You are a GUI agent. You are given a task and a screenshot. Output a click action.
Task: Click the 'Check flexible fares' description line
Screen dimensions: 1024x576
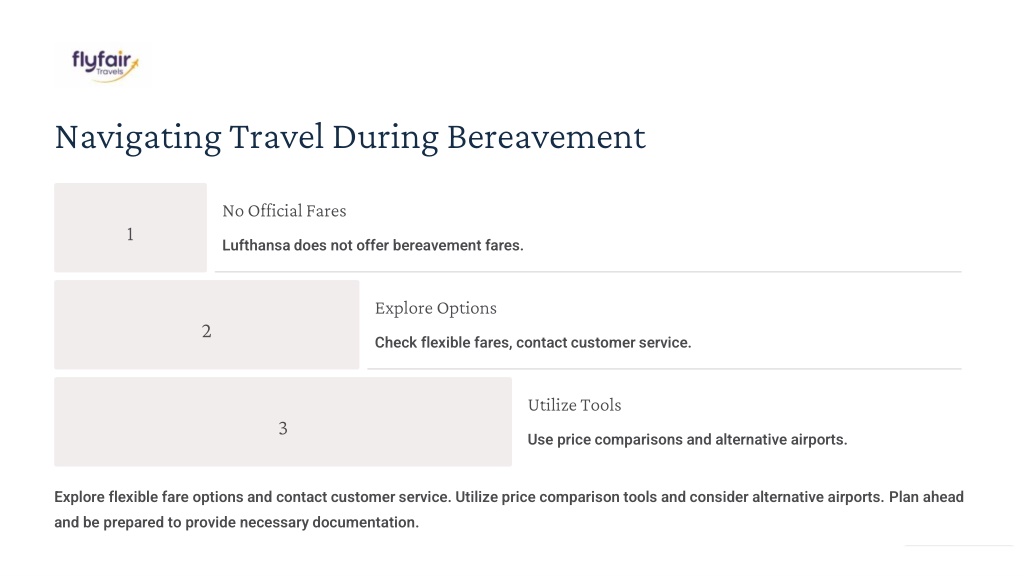[533, 343]
